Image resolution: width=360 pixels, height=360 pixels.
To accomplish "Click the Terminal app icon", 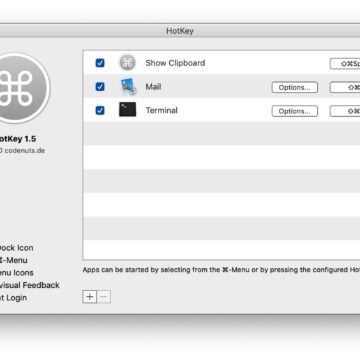I will [128, 109].
